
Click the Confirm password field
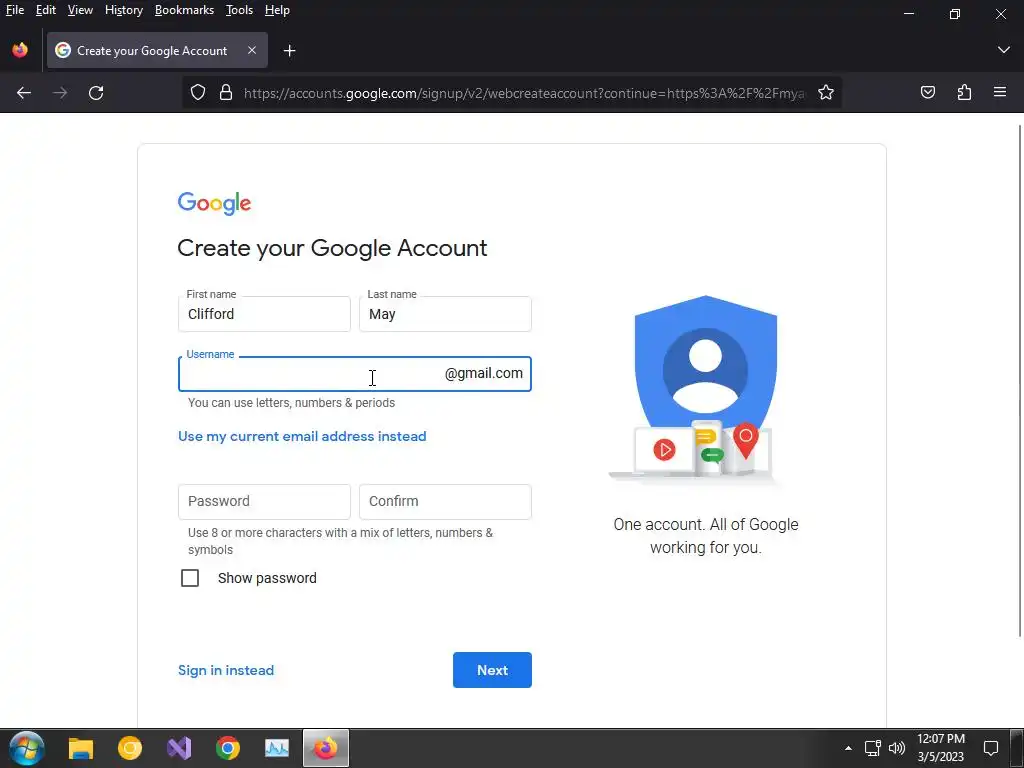(x=445, y=502)
